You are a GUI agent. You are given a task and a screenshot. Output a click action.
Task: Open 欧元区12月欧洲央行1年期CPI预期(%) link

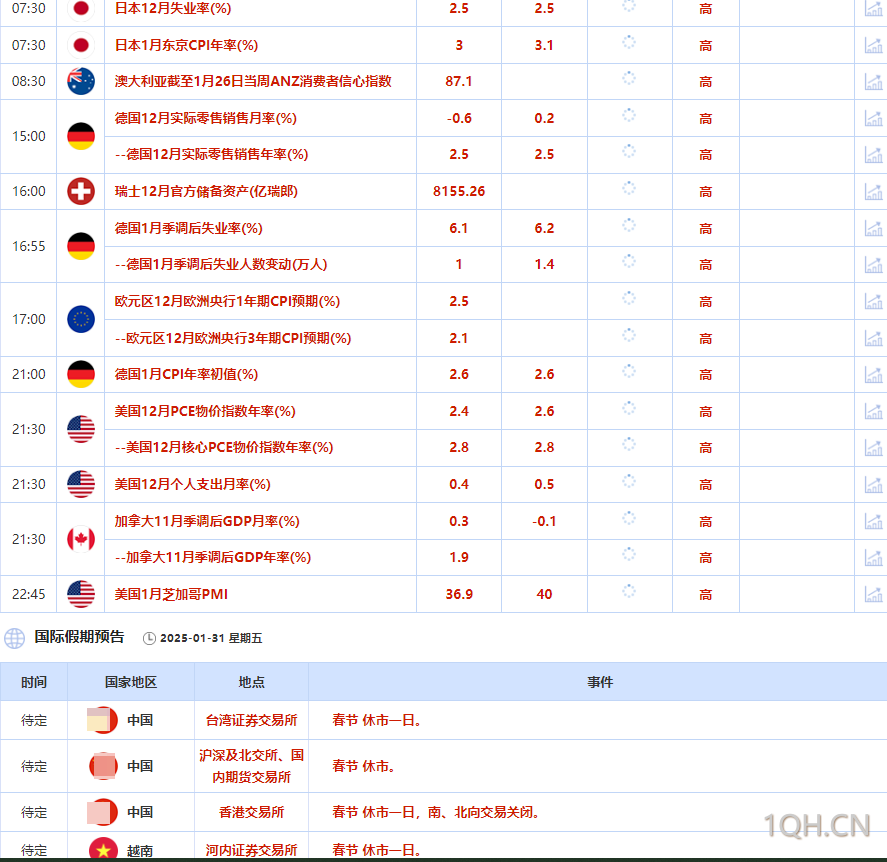[227, 301]
